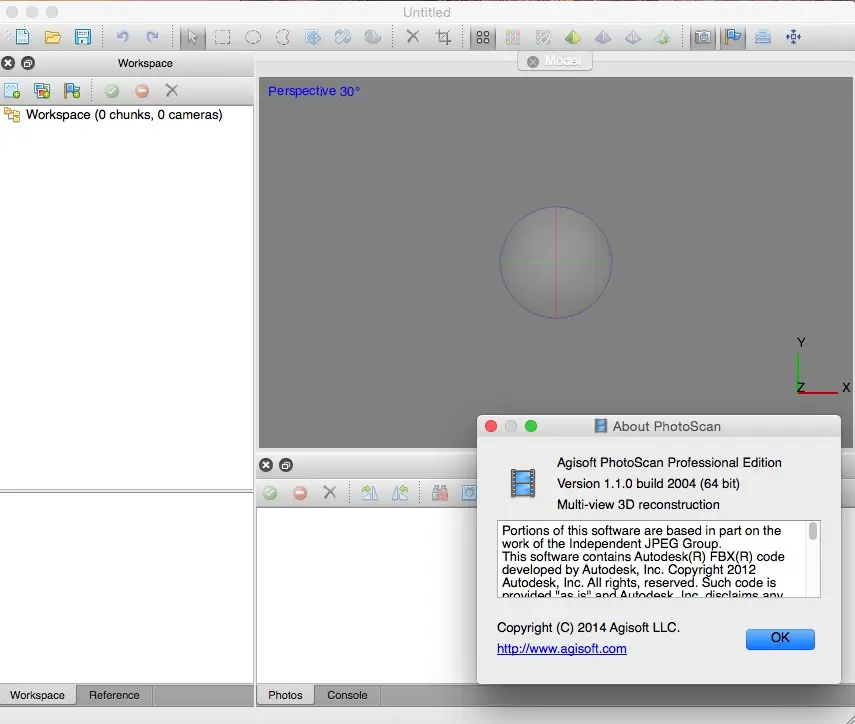
Task: Undo the last action
Action: [x=122, y=37]
